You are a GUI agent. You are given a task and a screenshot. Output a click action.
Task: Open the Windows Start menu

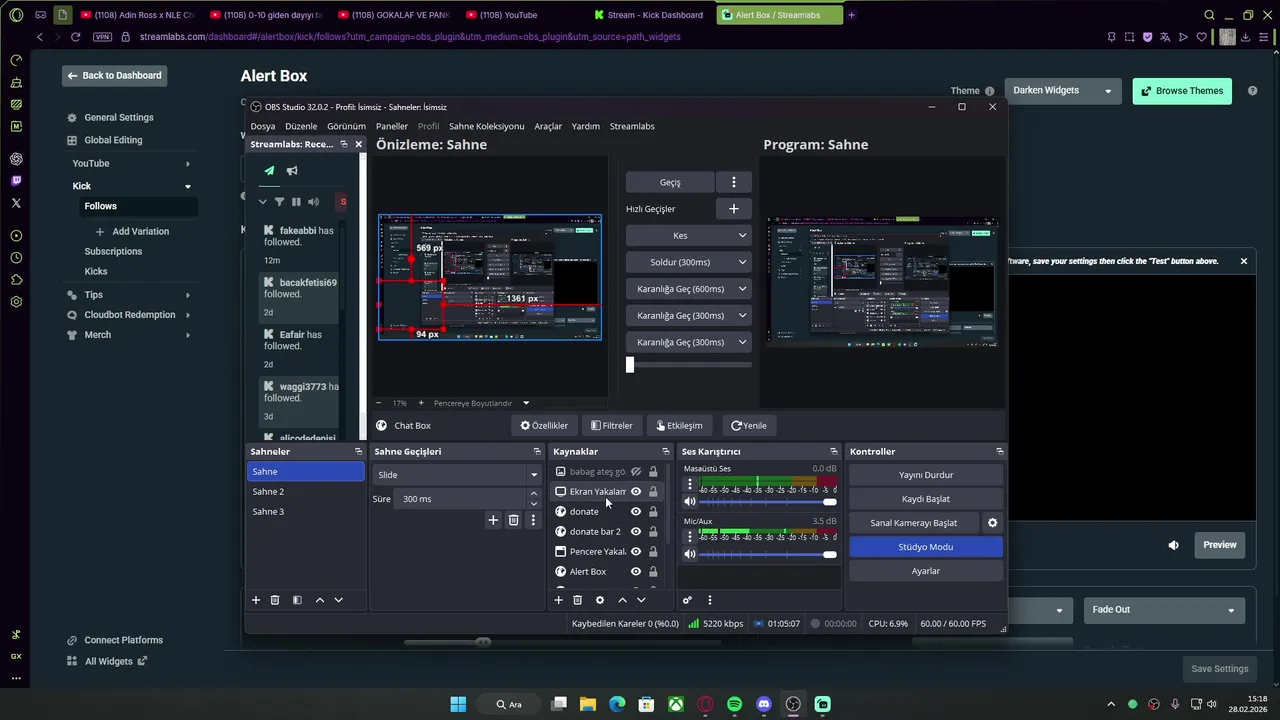tap(458, 704)
